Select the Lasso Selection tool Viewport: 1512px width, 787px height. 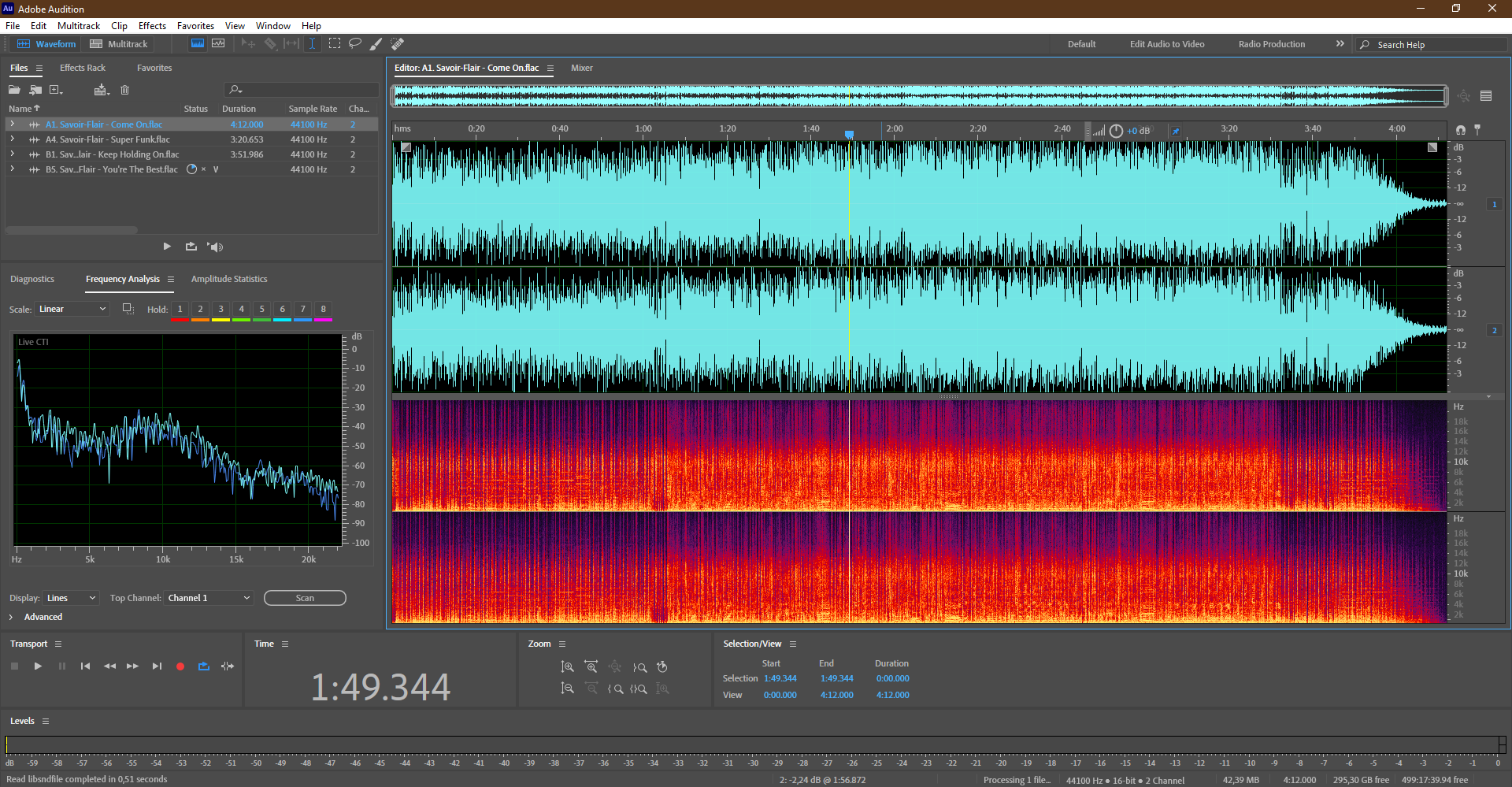pos(355,43)
